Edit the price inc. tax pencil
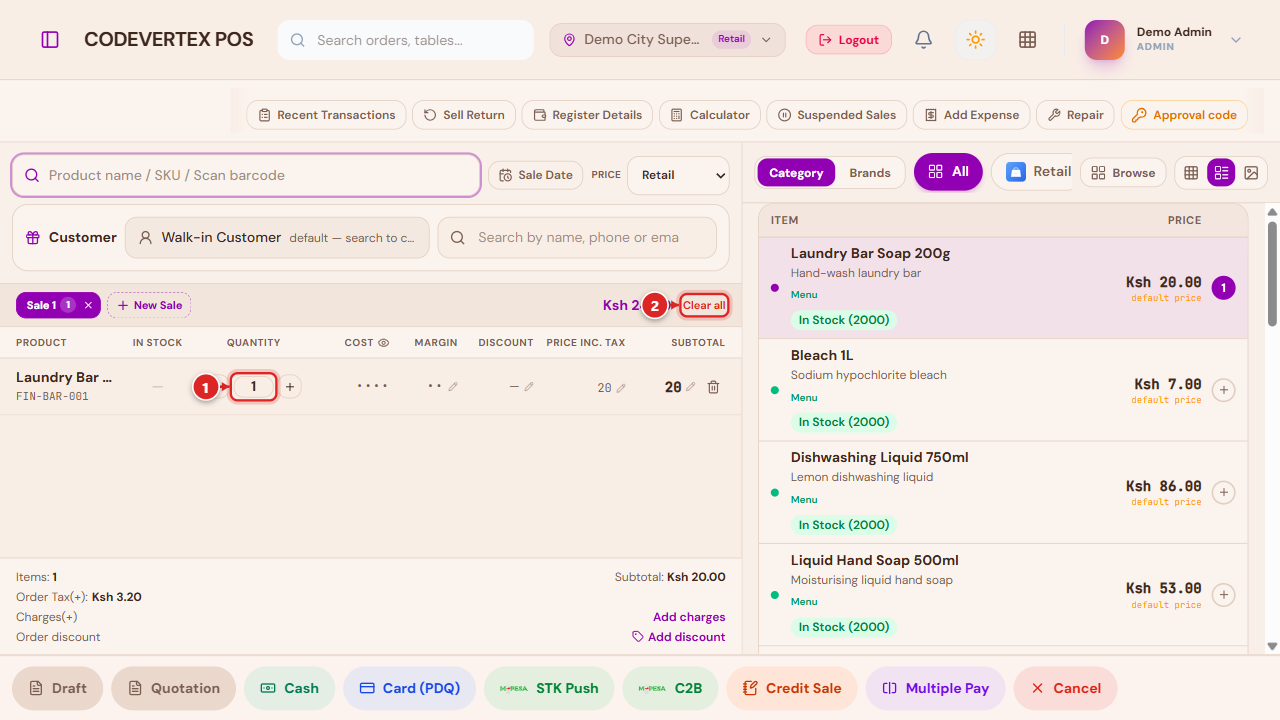This screenshot has height=720, width=1280. click(621, 388)
